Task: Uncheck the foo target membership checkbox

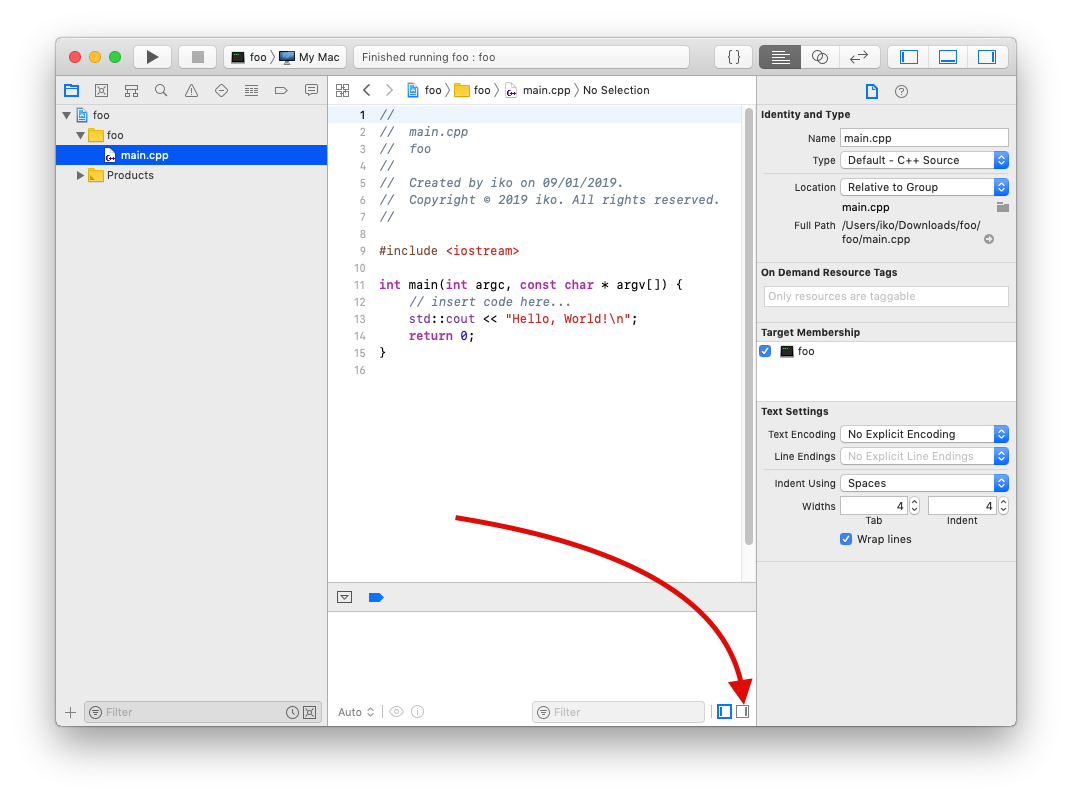Action: coord(765,351)
